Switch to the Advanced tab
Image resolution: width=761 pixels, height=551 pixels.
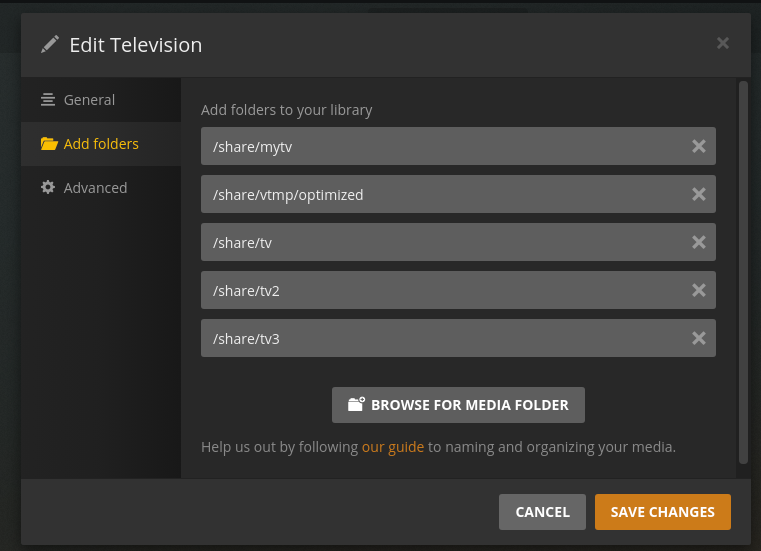[95, 188]
